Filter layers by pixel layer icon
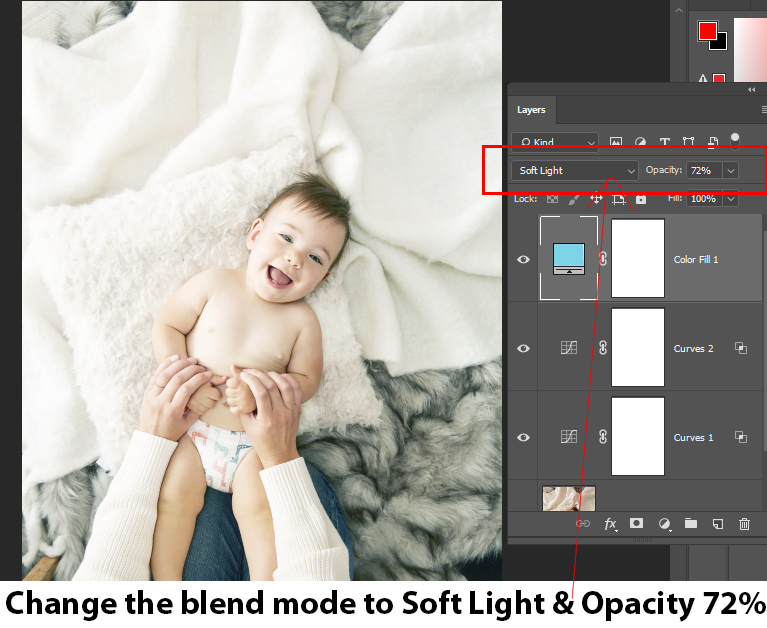767x628 pixels. (615, 142)
